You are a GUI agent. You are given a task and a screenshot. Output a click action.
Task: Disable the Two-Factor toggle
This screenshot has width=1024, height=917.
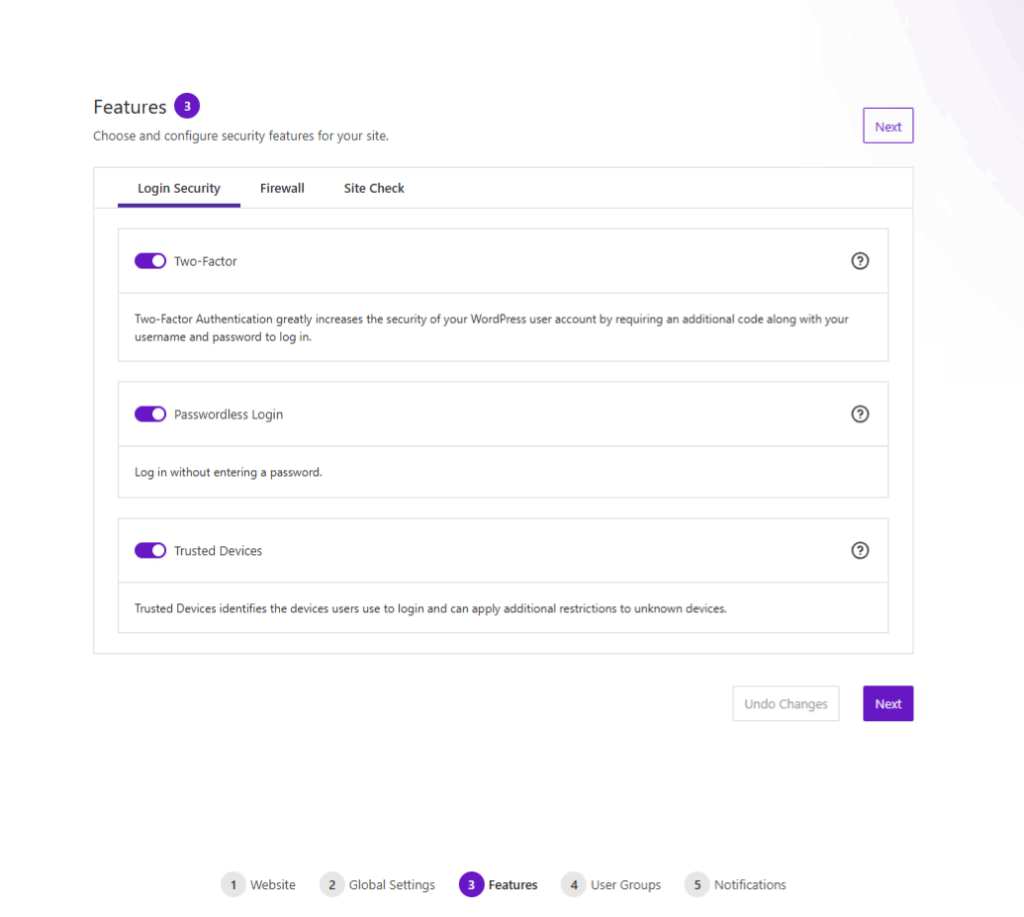(150, 261)
